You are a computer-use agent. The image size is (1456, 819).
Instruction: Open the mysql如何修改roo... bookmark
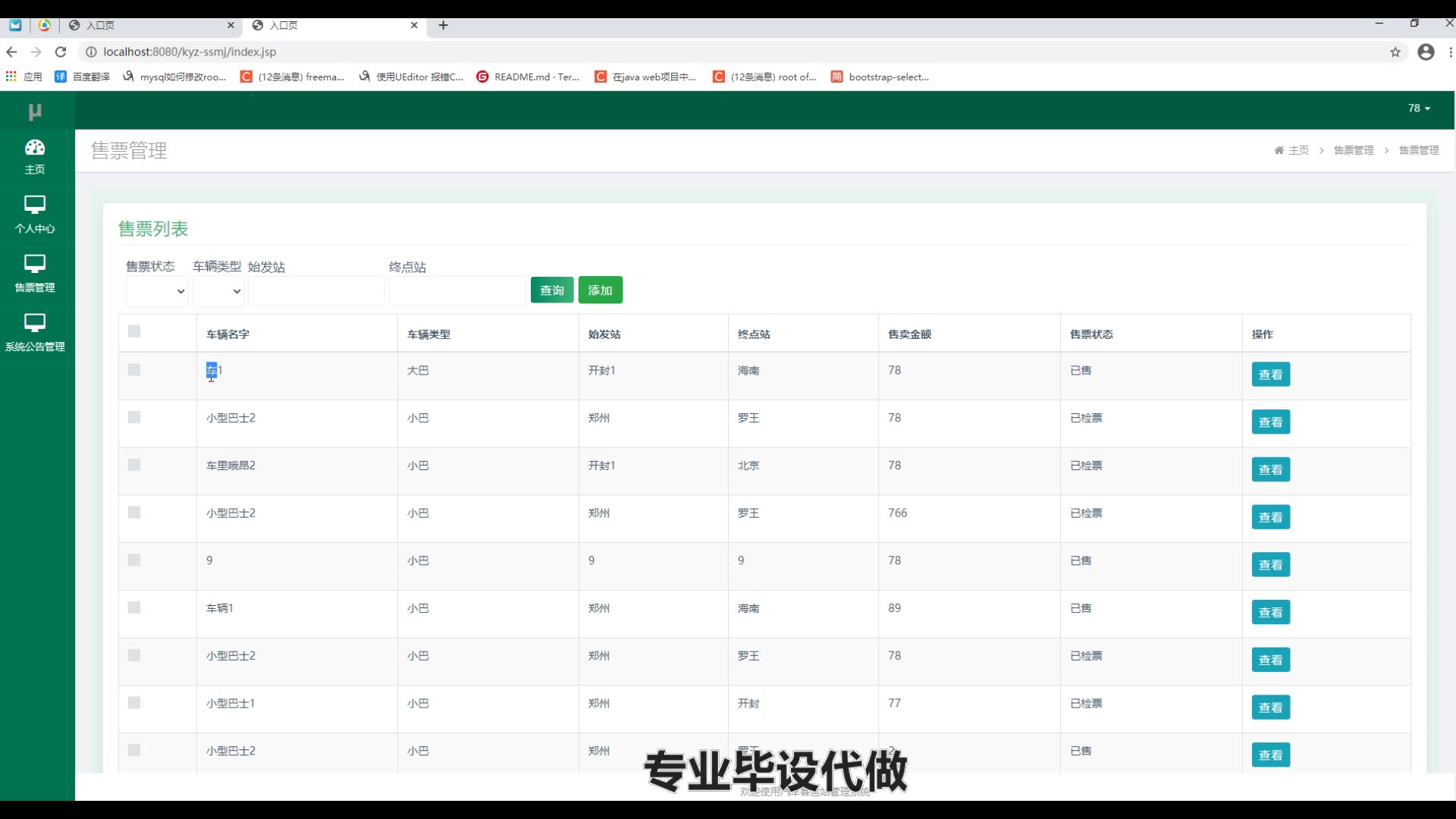coord(174,77)
